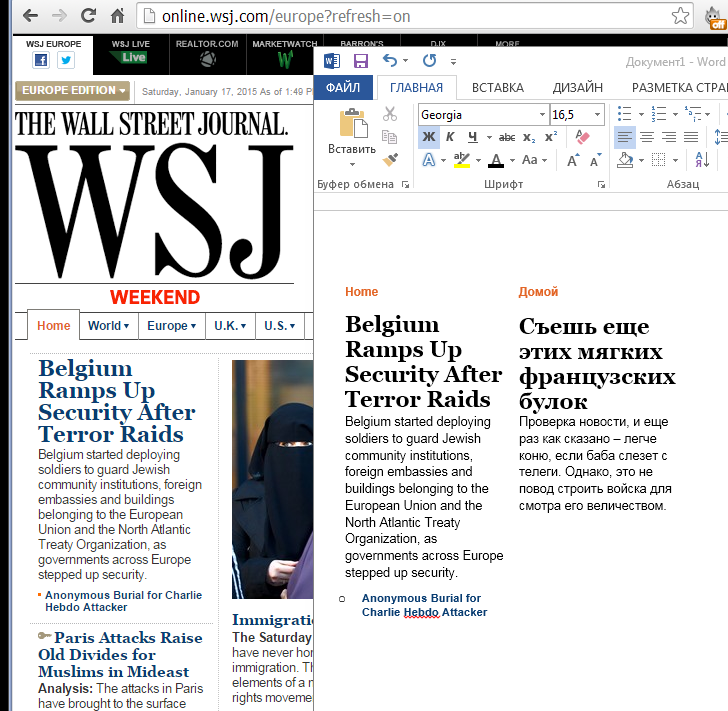728x711 pixels.
Task: Click the woman in niqab photo
Action: click(x=273, y=479)
